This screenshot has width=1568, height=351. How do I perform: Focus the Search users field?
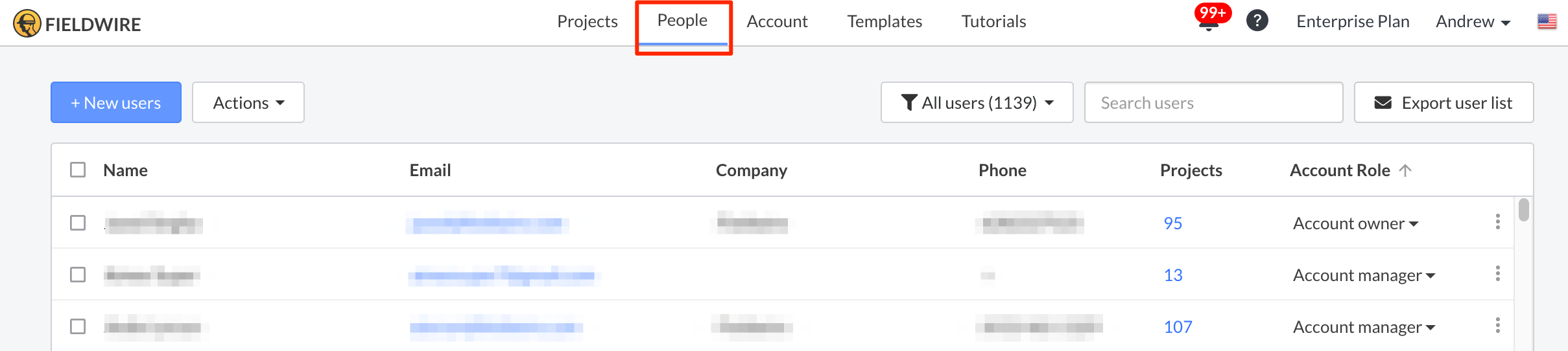[1213, 102]
